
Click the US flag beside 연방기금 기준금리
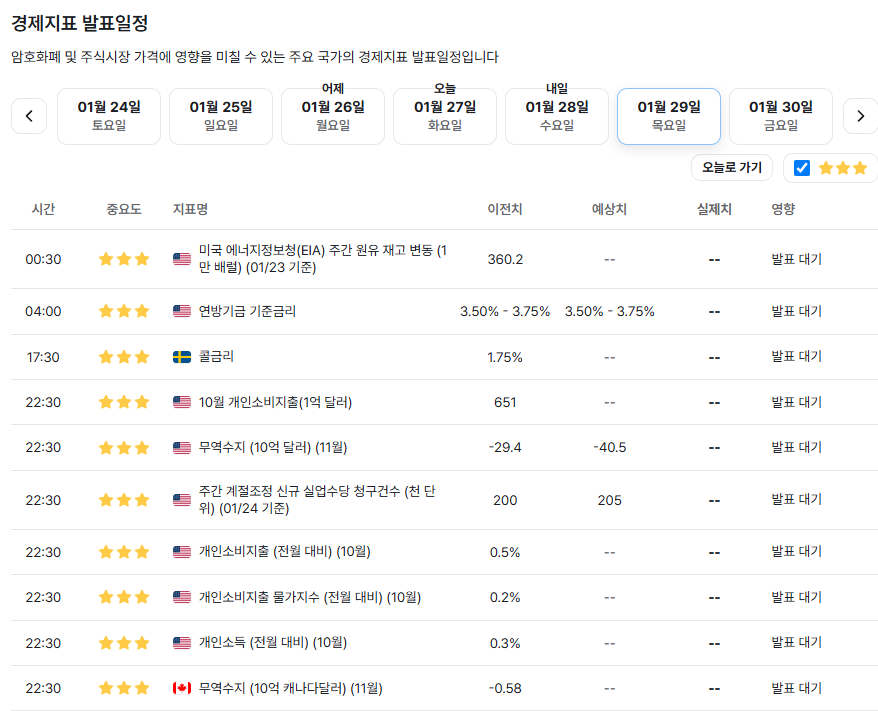pos(182,311)
